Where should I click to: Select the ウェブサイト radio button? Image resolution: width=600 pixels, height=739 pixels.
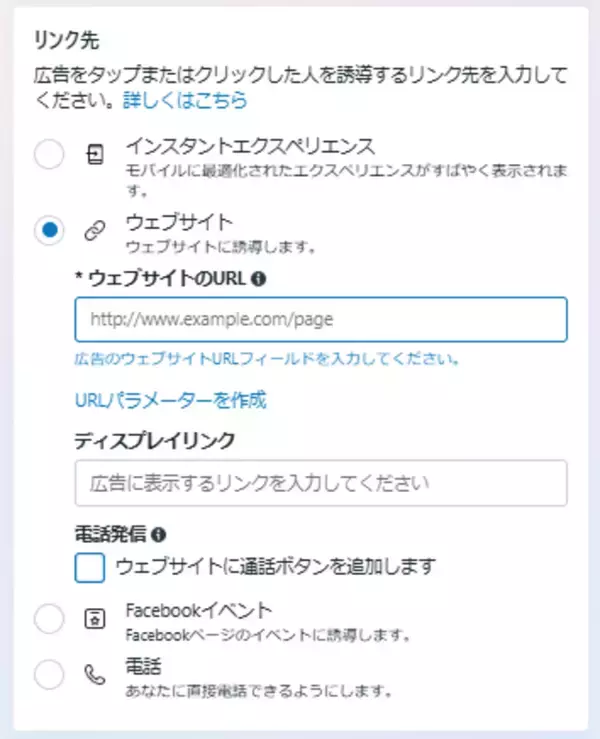(x=49, y=231)
